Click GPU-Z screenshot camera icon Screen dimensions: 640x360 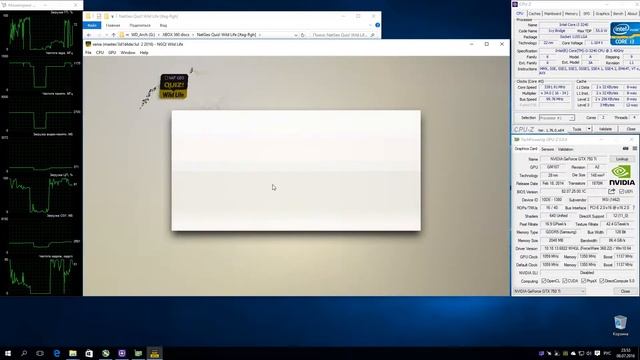(x=626, y=149)
